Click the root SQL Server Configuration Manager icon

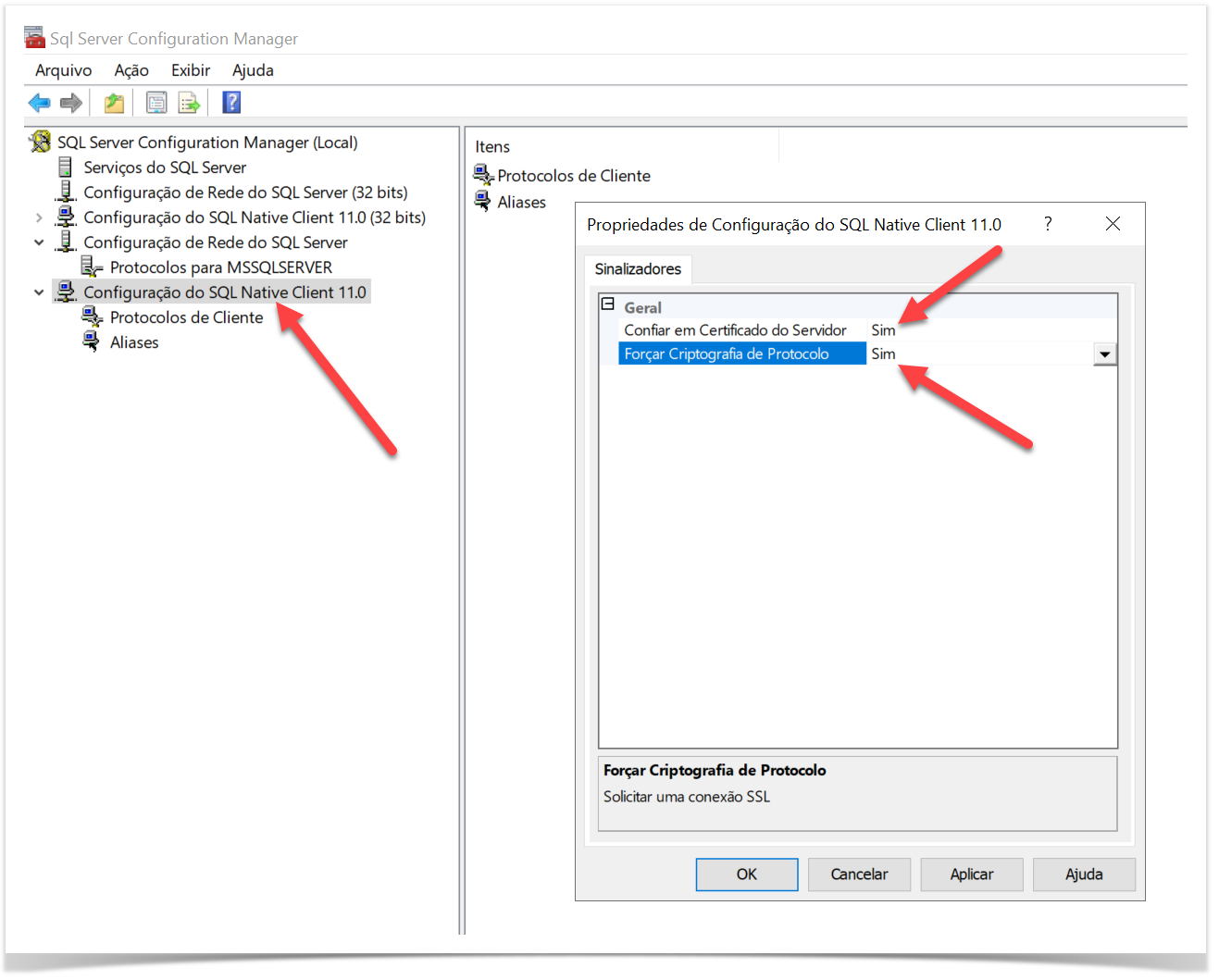40,142
